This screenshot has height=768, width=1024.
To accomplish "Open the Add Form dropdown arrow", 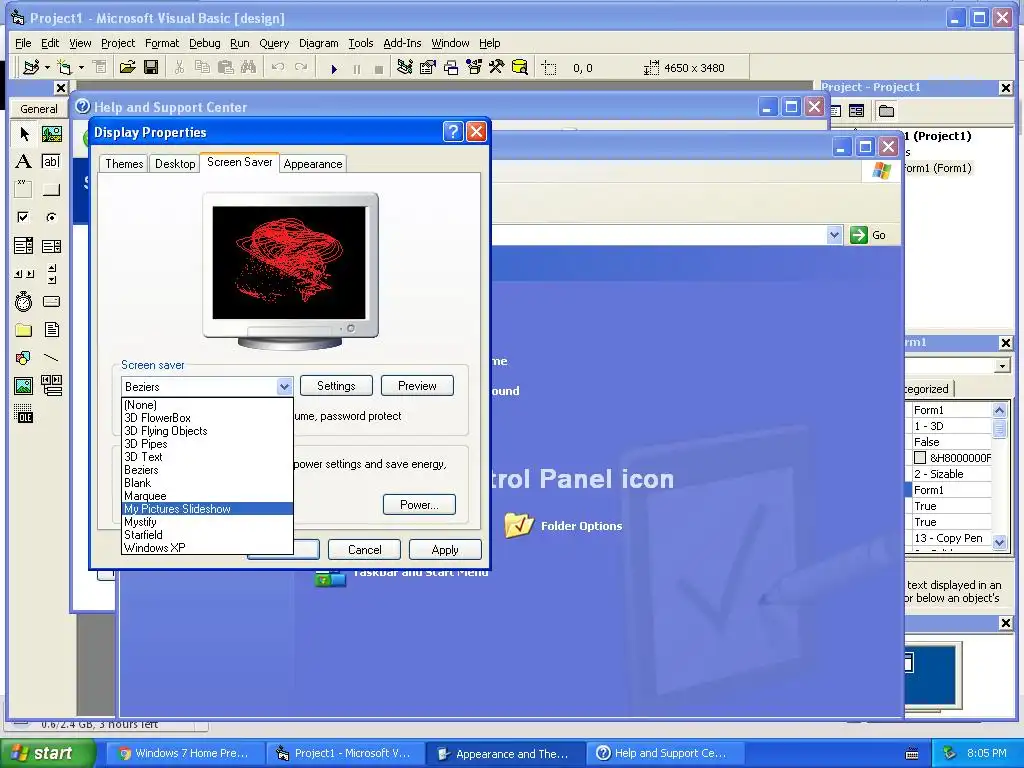I will click(81, 67).
